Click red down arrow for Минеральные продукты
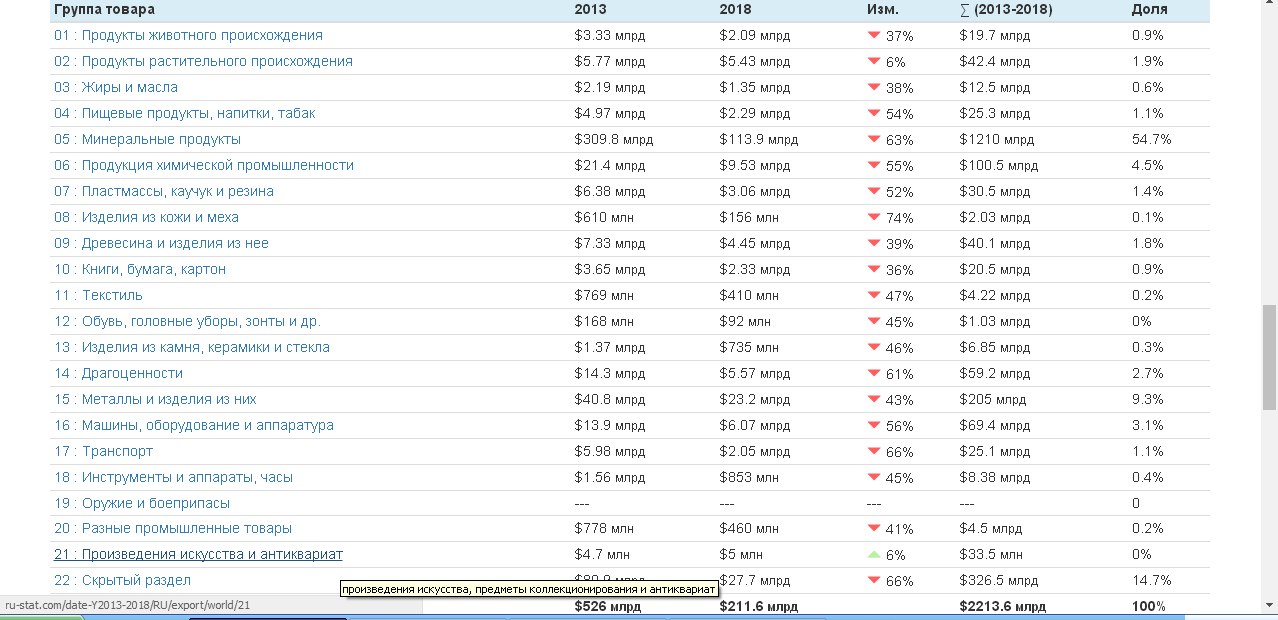Screen dimensions: 1278x620 tap(873, 138)
